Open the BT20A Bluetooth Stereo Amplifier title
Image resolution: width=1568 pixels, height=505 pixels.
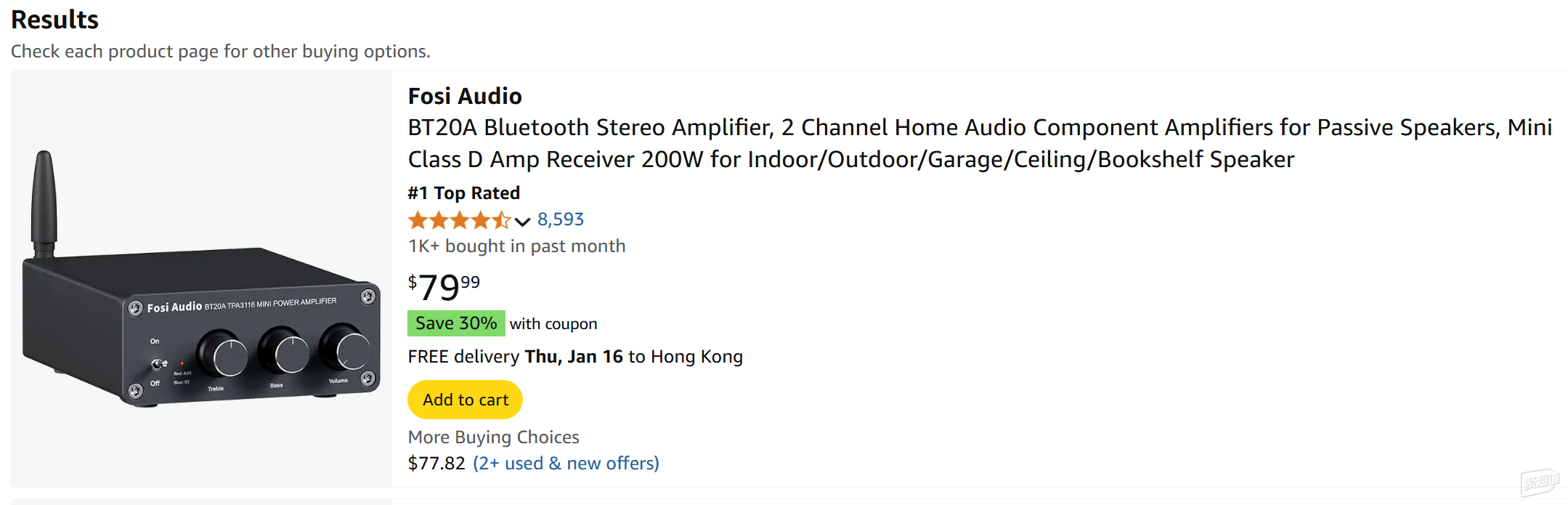(x=979, y=143)
